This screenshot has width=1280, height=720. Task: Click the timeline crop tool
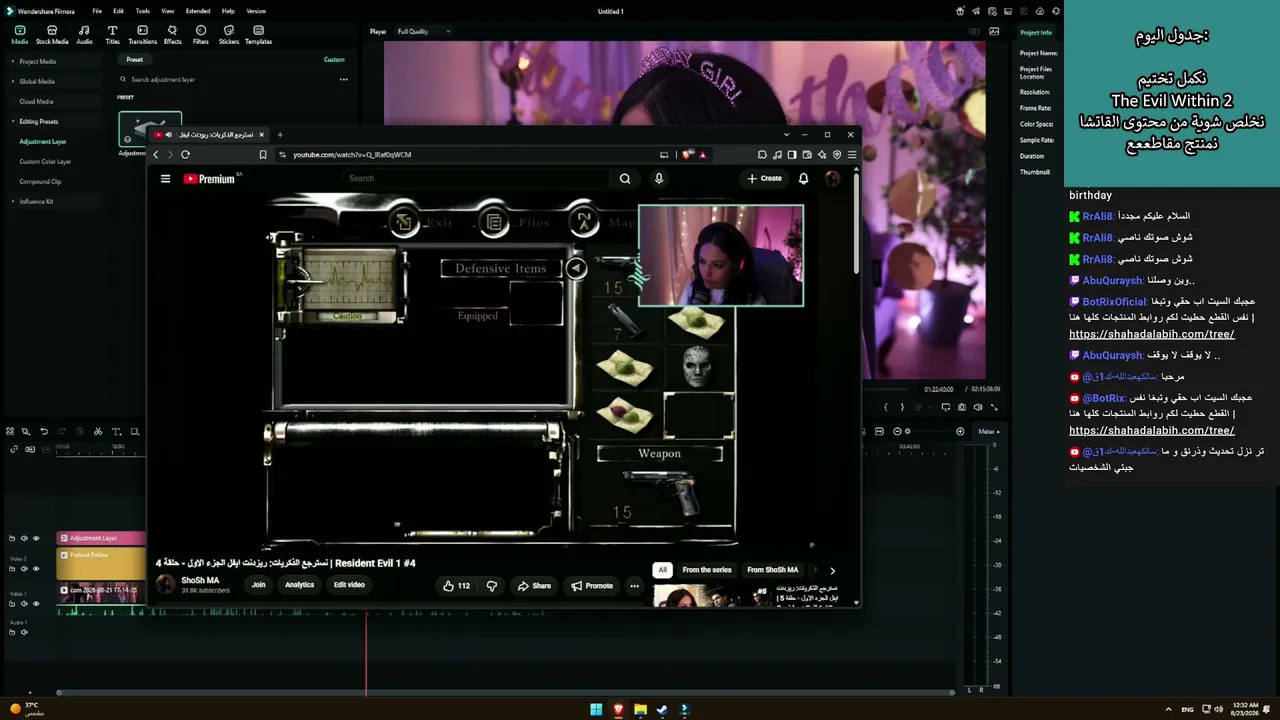[x=134, y=432]
